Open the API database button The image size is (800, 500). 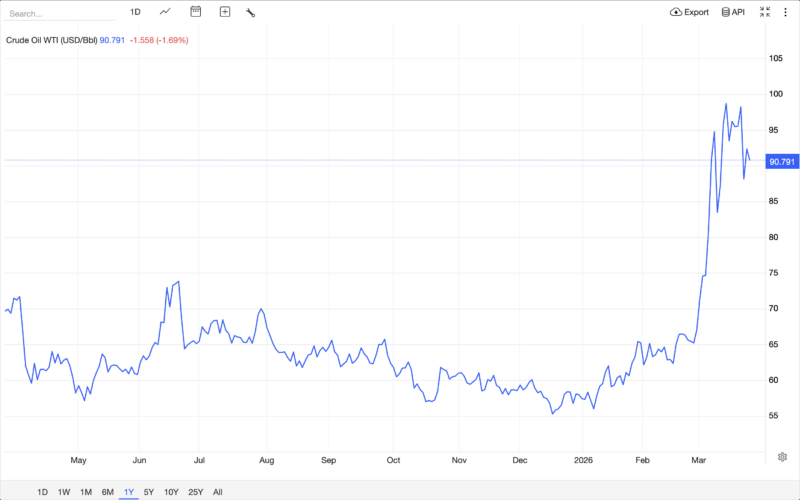[x=733, y=12]
